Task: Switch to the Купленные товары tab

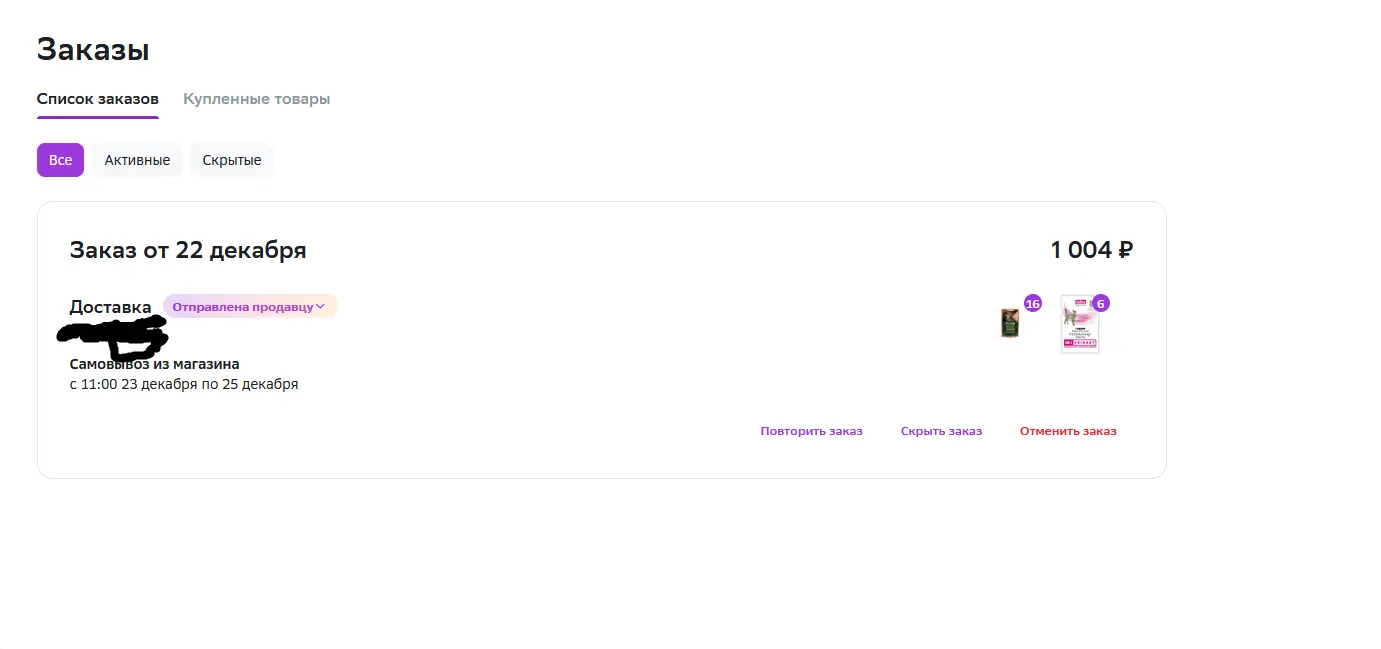Action: (256, 99)
